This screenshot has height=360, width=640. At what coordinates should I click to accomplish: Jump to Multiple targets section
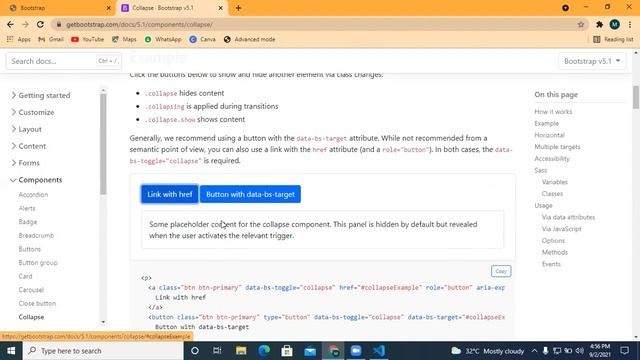point(557,147)
